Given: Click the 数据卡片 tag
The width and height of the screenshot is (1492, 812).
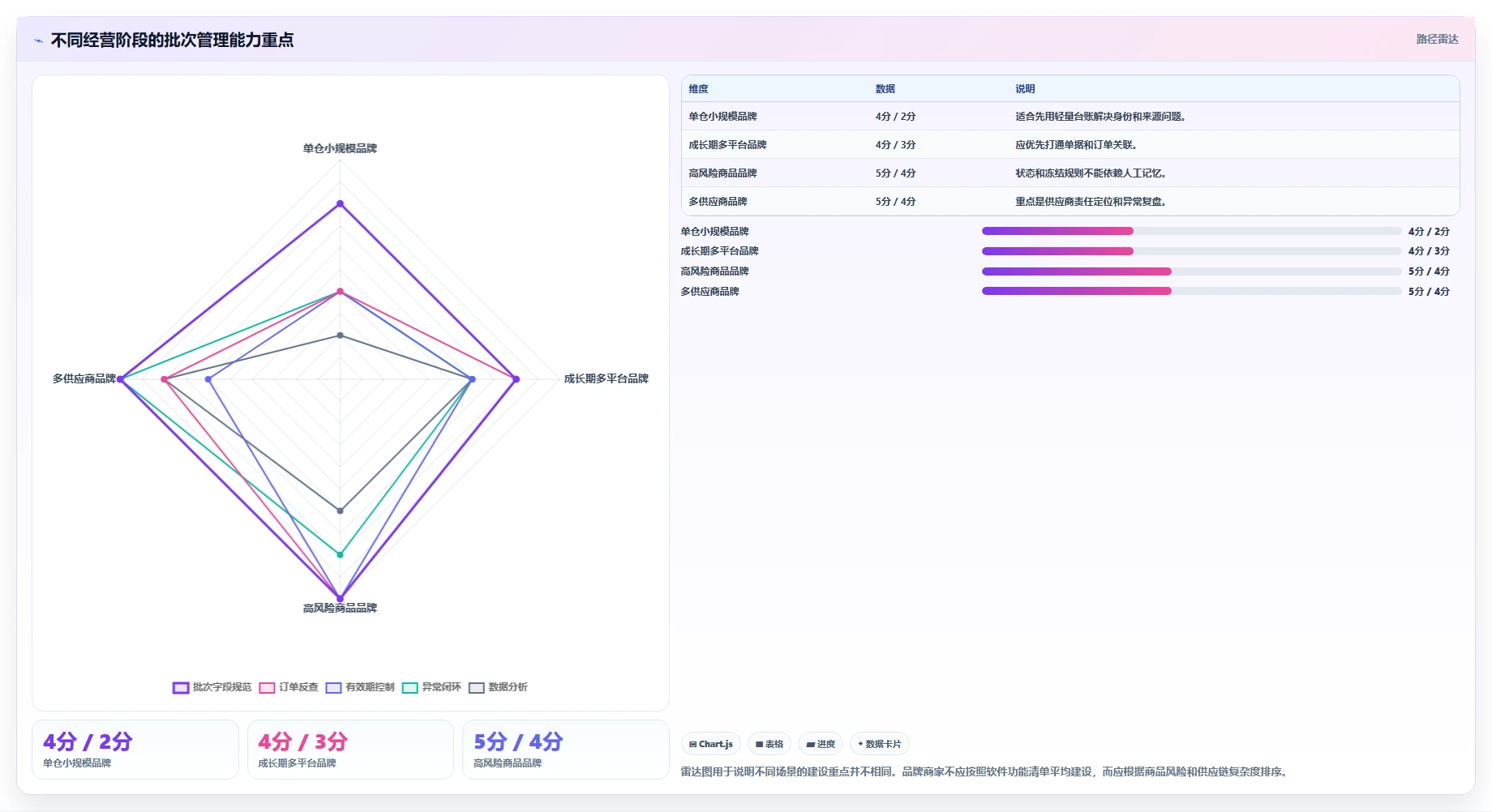Looking at the screenshot, I should (x=880, y=744).
